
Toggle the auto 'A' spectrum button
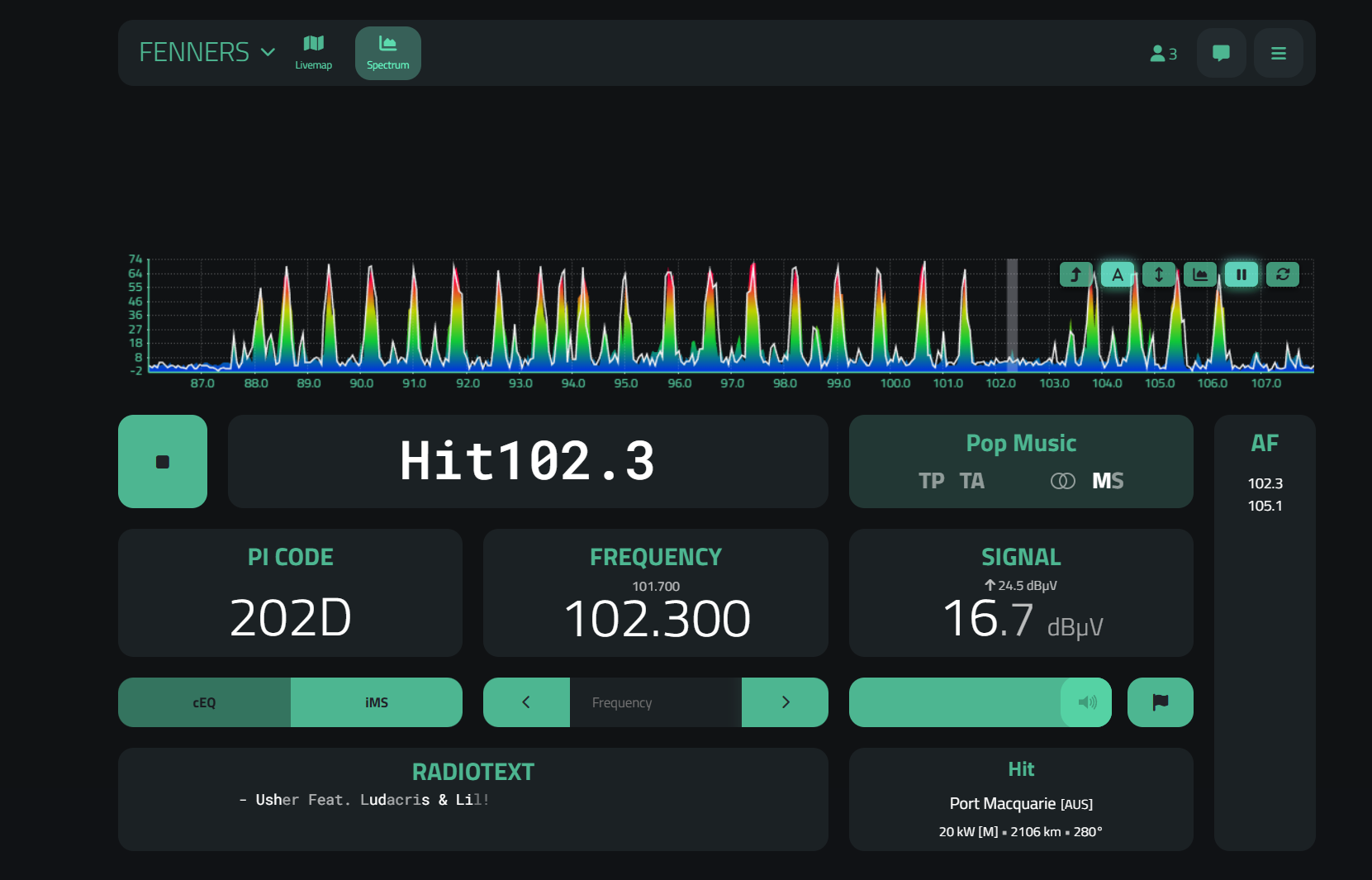click(x=1117, y=274)
